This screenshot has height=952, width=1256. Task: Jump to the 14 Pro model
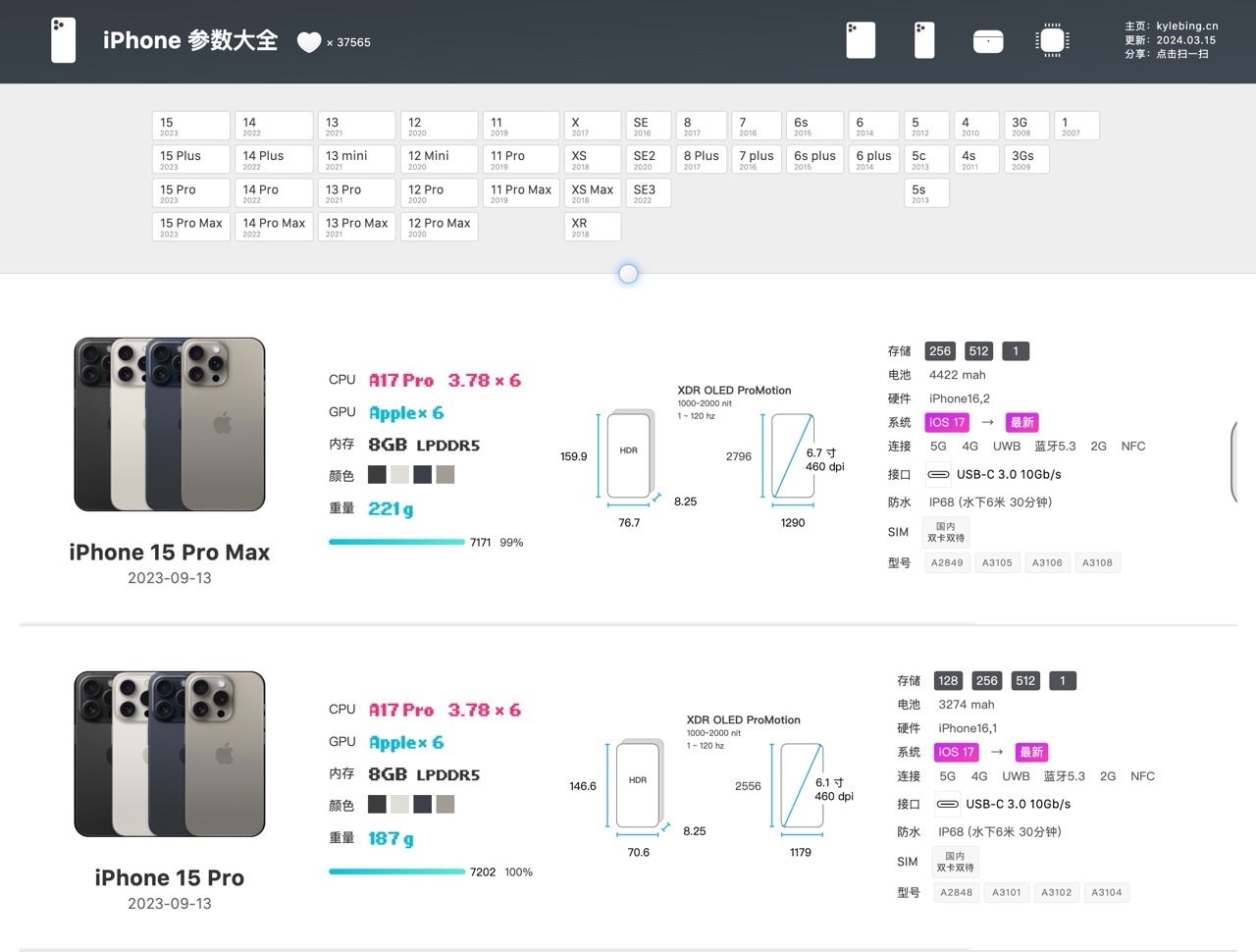click(274, 193)
